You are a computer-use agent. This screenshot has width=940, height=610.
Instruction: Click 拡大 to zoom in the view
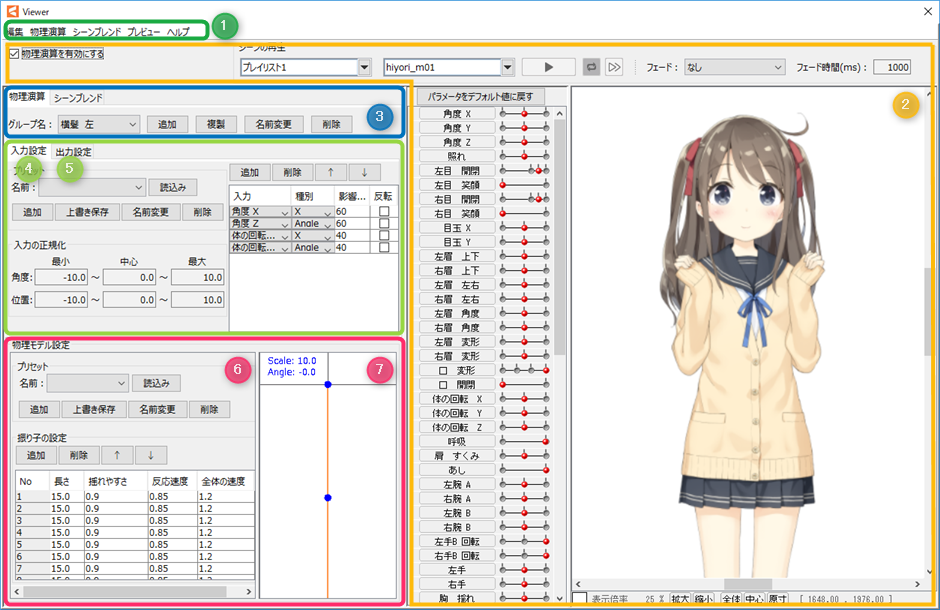pyautogui.click(x=680, y=599)
